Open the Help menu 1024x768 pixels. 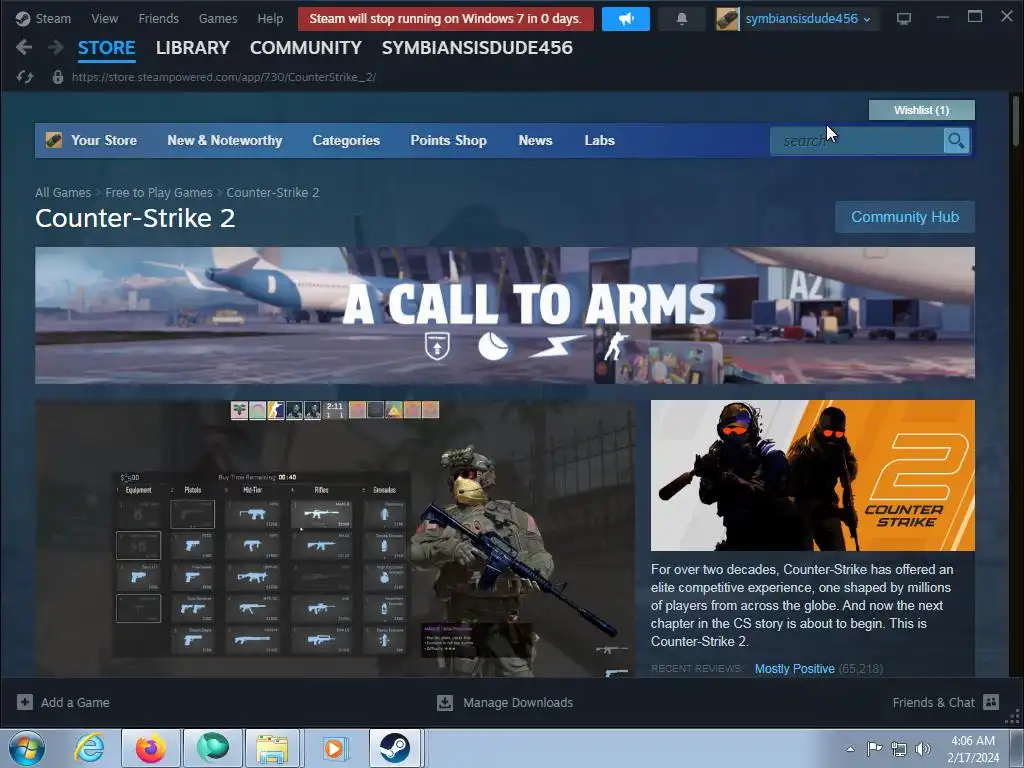pyautogui.click(x=270, y=18)
